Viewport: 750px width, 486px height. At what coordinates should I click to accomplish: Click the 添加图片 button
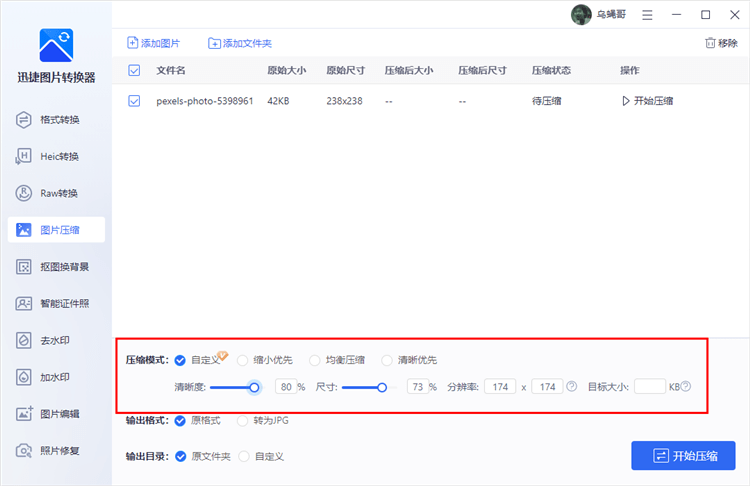(x=154, y=43)
